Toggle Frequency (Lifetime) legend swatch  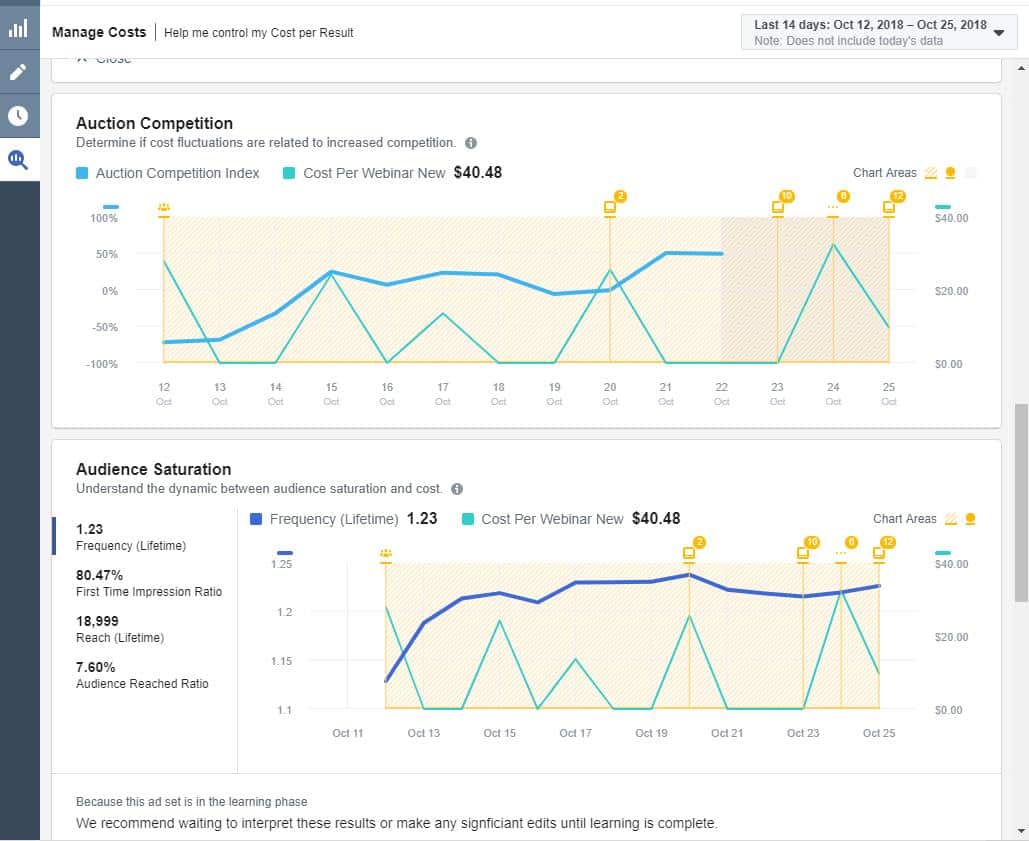coord(256,519)
